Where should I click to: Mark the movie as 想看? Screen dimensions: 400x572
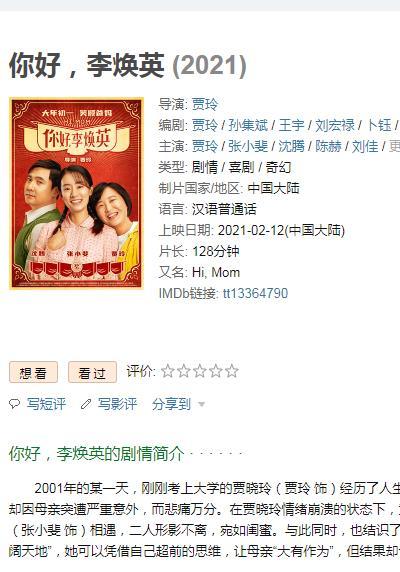[33, 372]
